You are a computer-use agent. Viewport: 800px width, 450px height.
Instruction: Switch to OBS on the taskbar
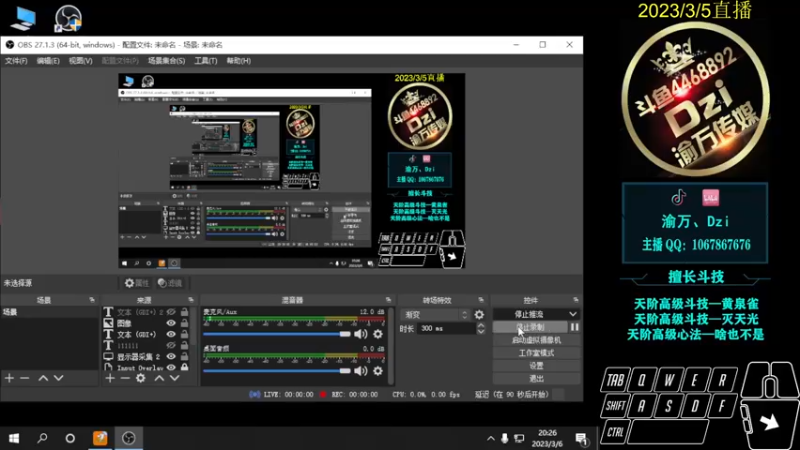click(129, 438)
